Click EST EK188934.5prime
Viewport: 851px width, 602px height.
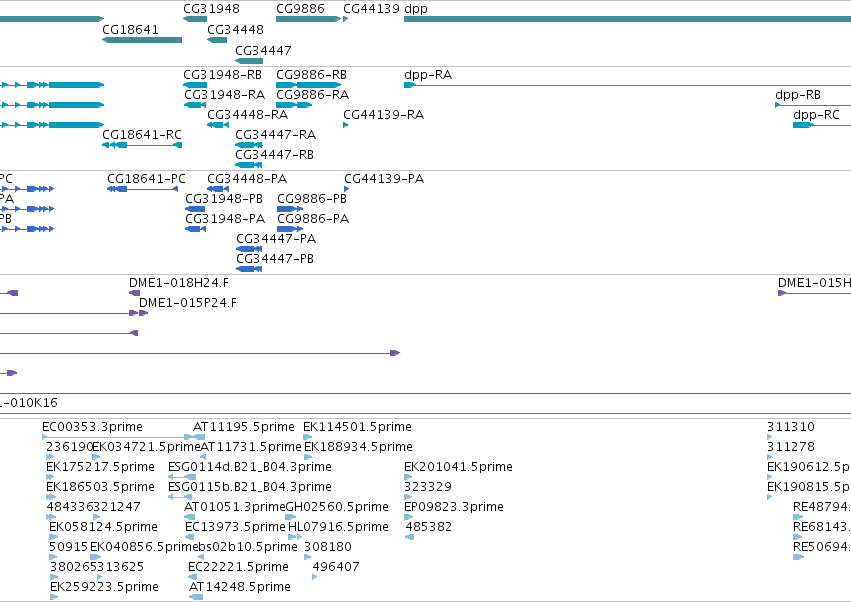point(307,457)
